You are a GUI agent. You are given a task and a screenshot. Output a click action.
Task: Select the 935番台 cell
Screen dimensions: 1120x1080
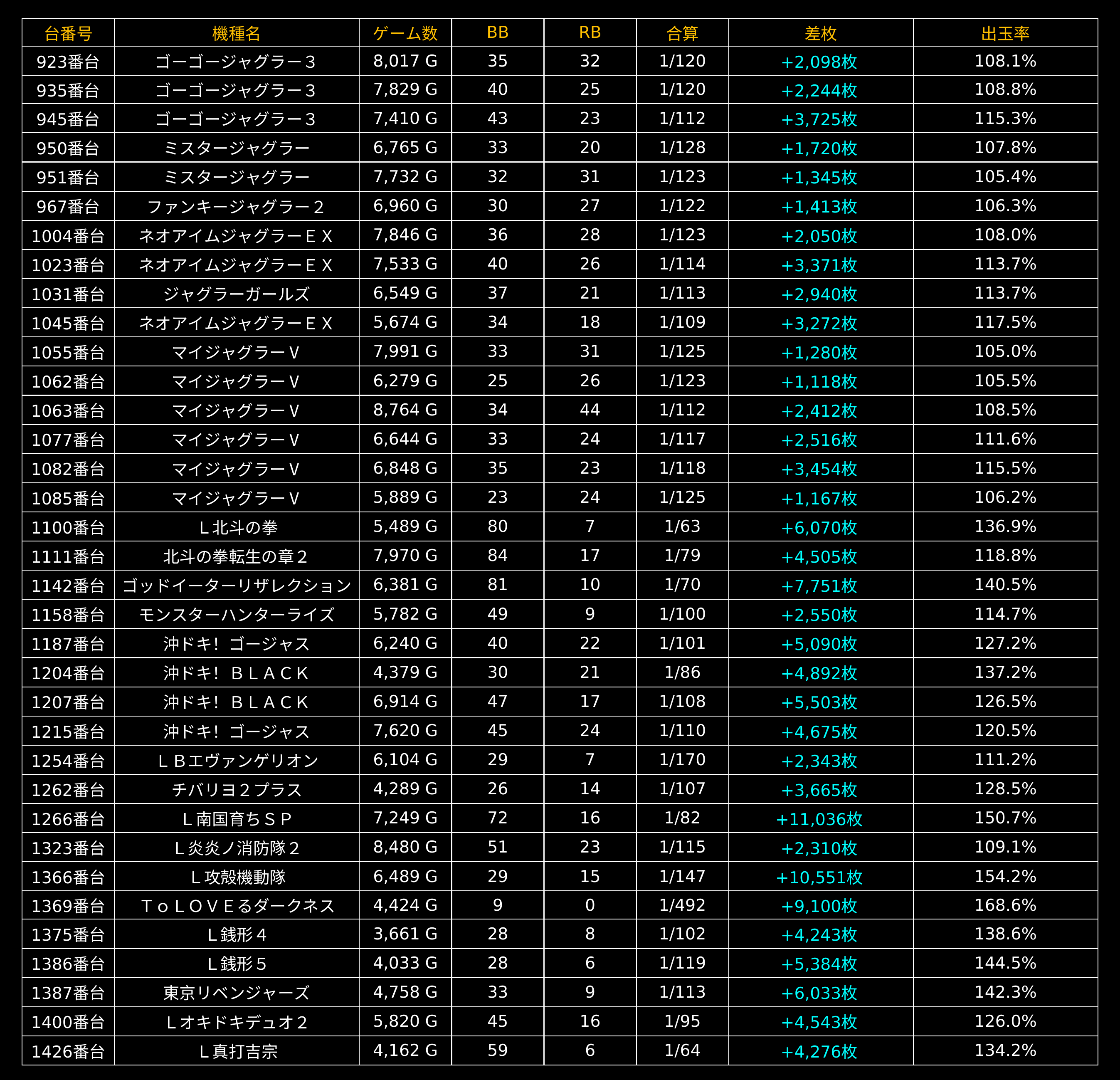point(68,90)
